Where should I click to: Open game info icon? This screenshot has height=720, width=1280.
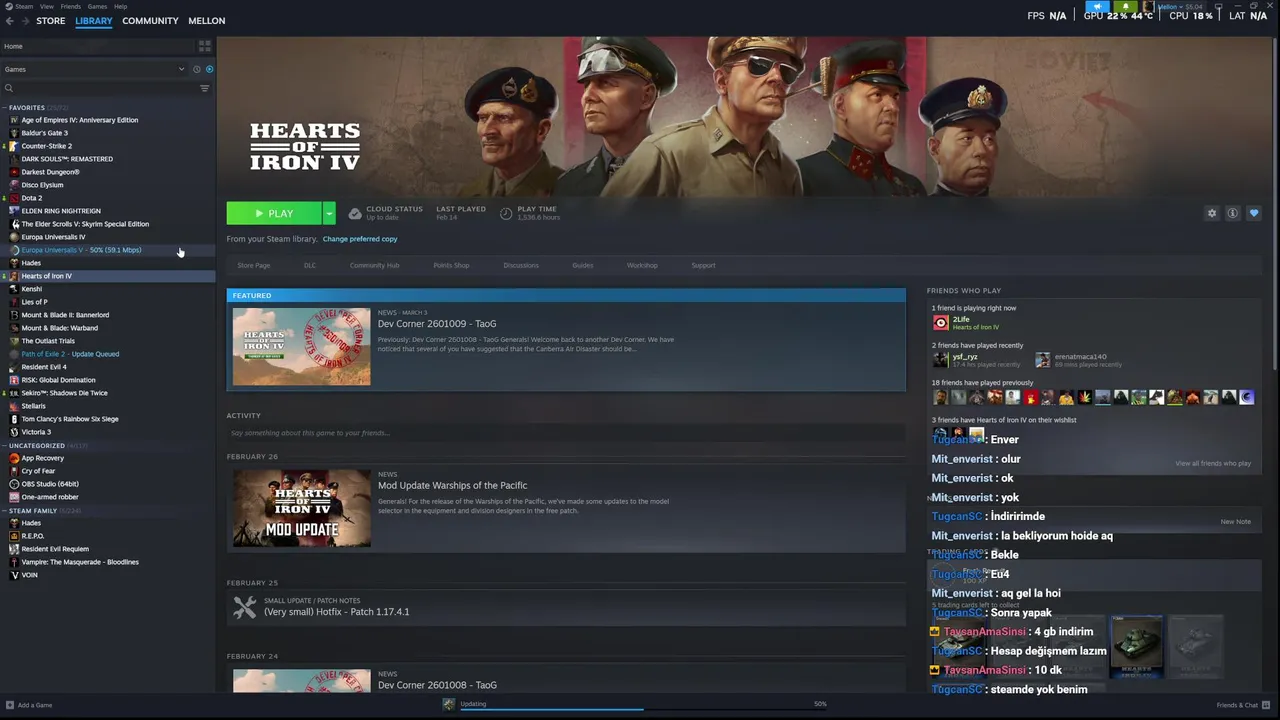point(1233,213)
